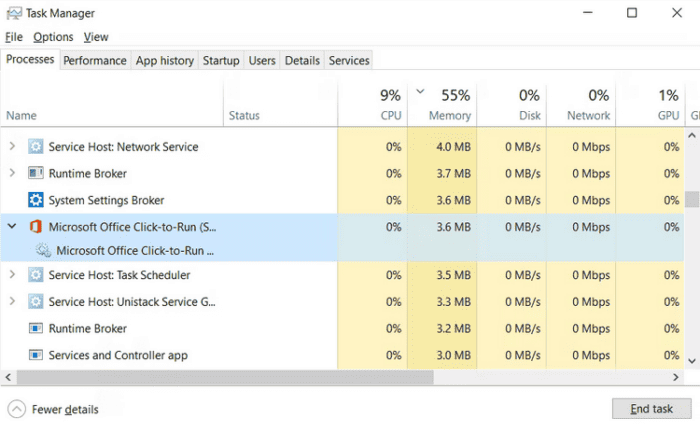This screenshot has height=432, width=700.
Task: Switch to the Startup tab
Action: click(x=221, y=60)
